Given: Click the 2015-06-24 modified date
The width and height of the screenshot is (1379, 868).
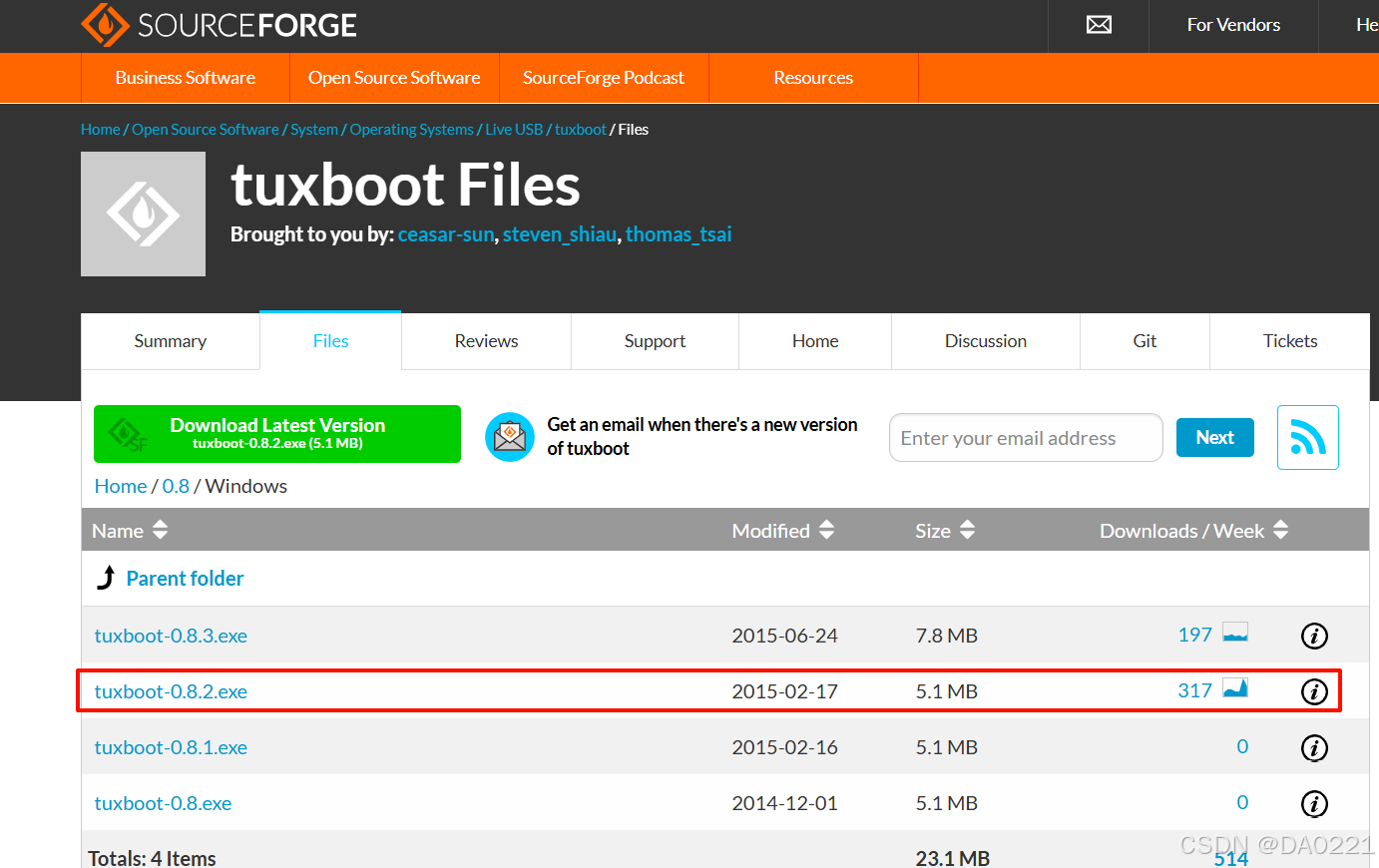Looking at the screenshot, I should tap(784, 636).
